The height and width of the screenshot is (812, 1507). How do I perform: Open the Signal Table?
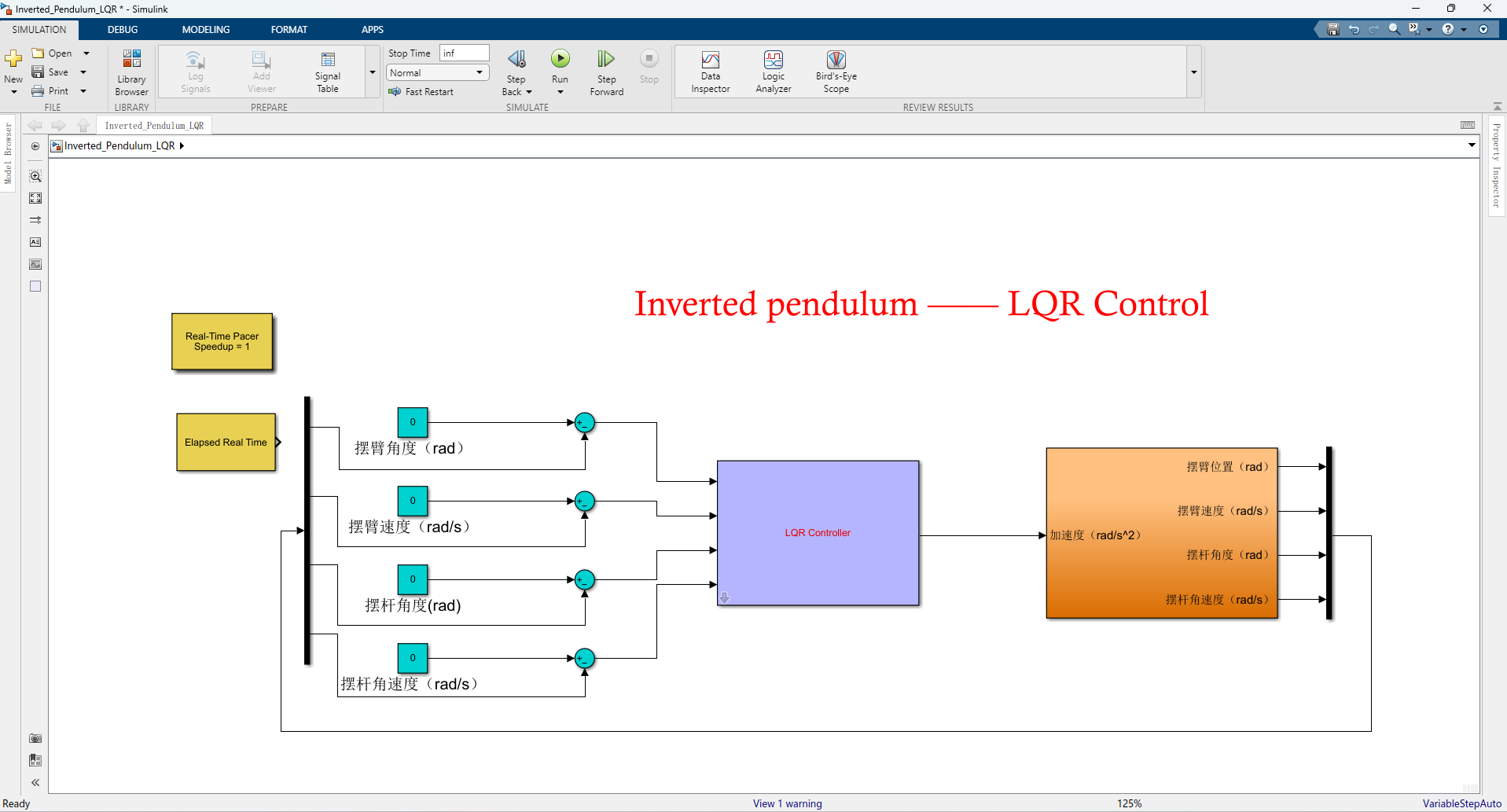point(328,72)
